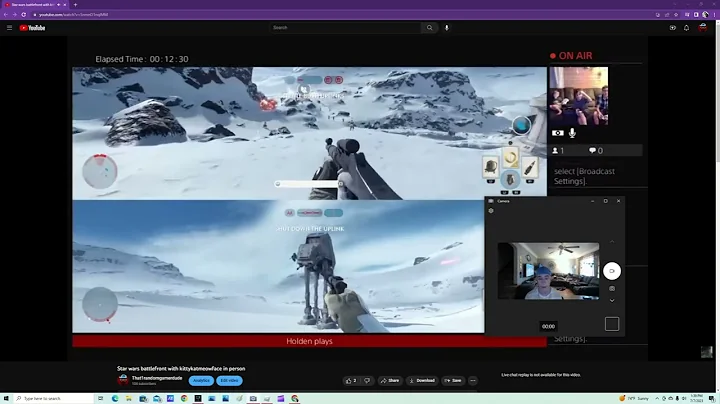The image size is (720, 404).
Task: Click the Windows Start button
Action: pyautogui.click(x=6, y=398)
